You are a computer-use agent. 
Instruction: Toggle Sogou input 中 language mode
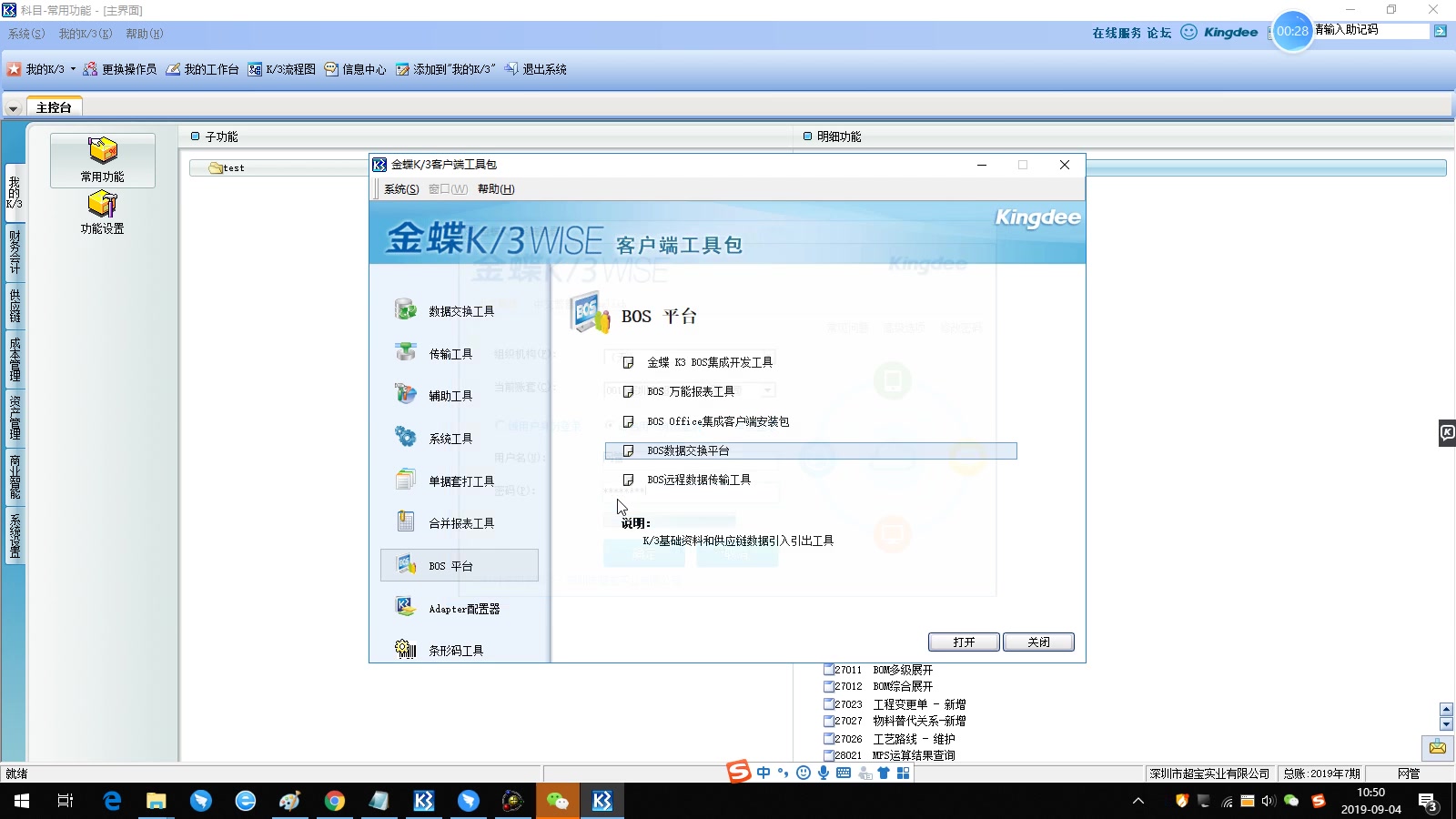pos(763,773)
